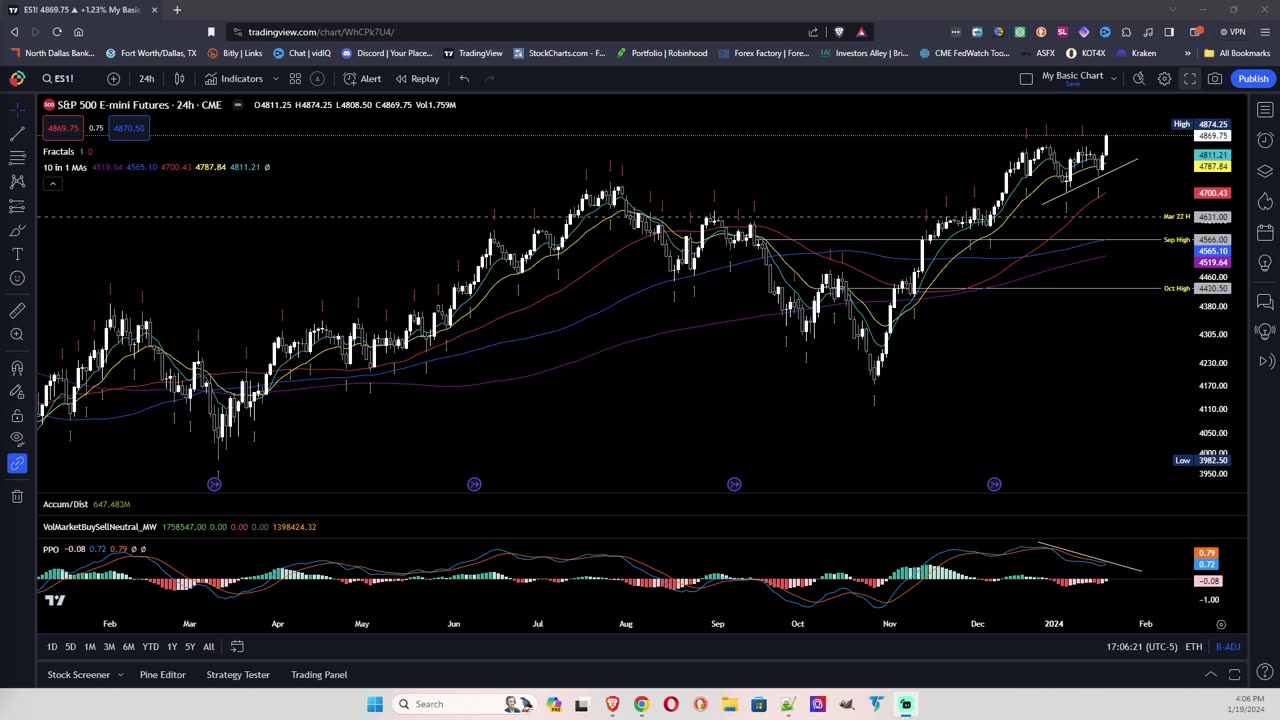Select the brush drawing tool
Screen dimensions: 1280x720
click(x=17, y=230)
